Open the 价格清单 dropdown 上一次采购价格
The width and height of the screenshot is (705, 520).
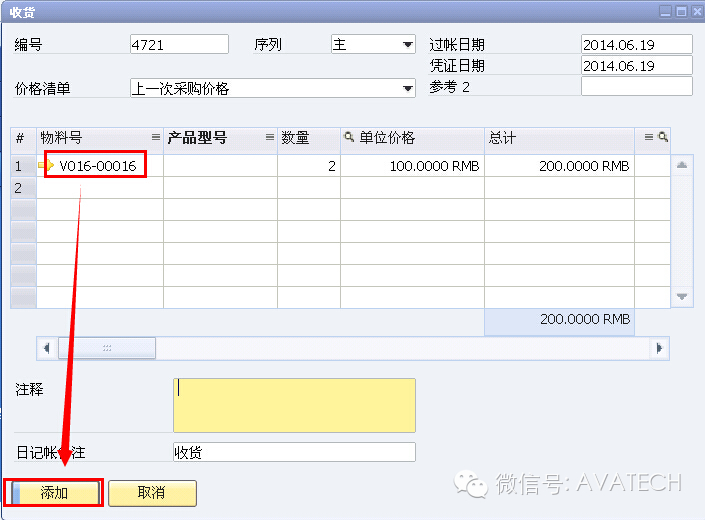(407, 88)
